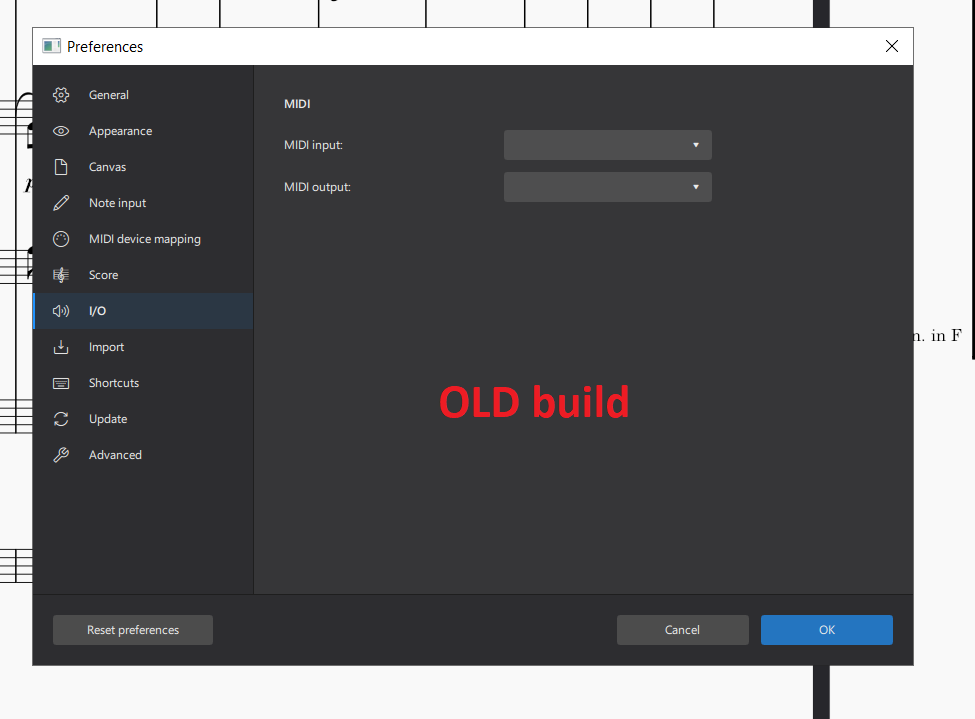Click the Advanced wrench icon
The image size is (975, 719).
(x=61, y=455)
